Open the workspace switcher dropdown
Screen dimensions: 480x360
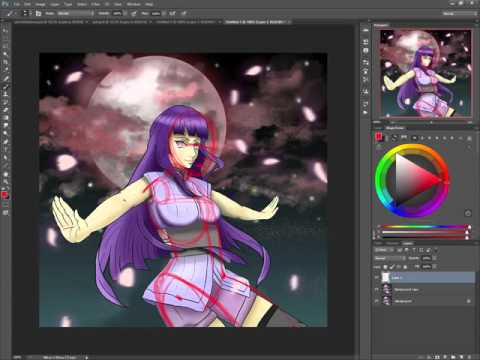click(x=459, y=13)
